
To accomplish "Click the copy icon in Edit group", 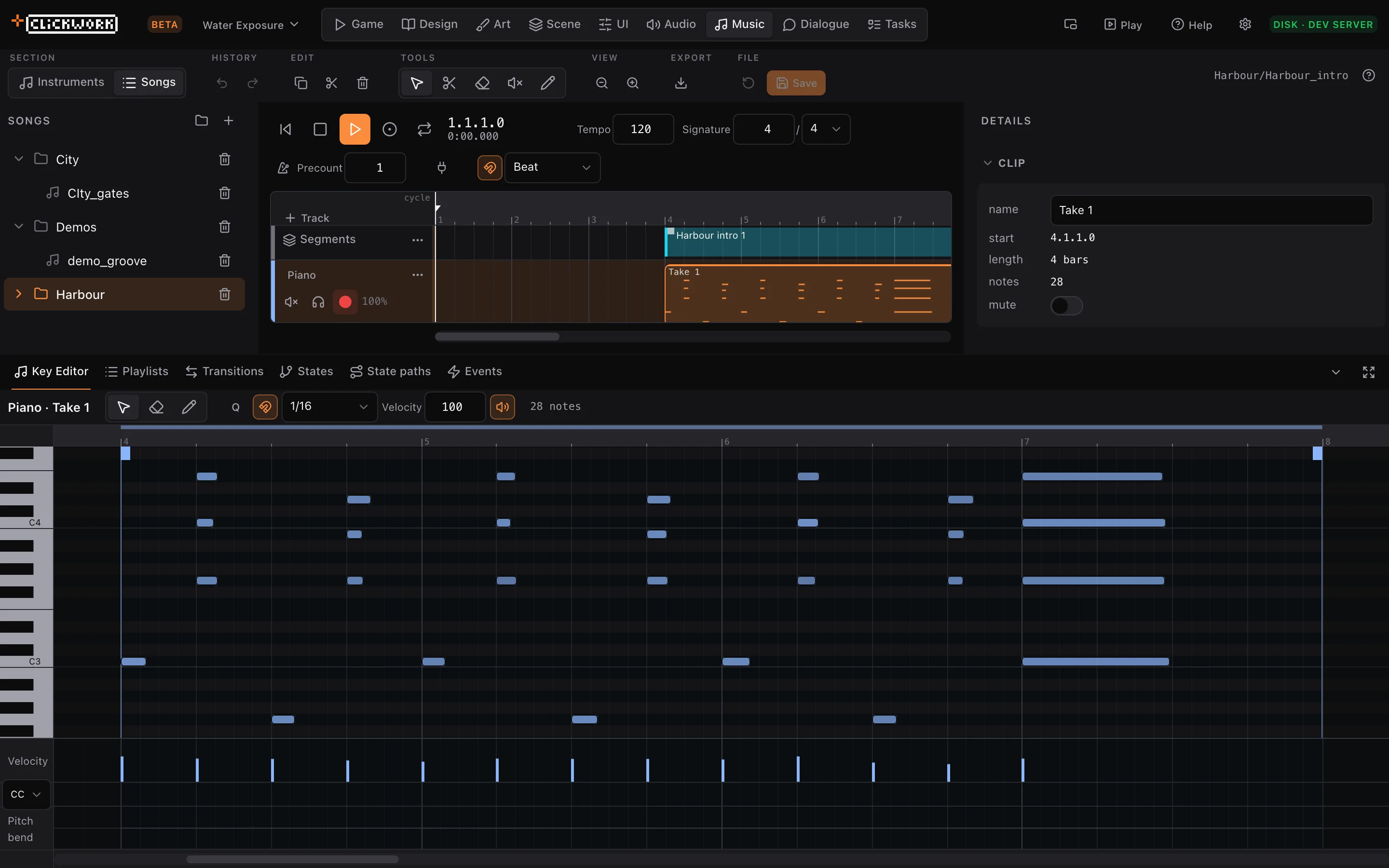I will [x=301, y=83].
